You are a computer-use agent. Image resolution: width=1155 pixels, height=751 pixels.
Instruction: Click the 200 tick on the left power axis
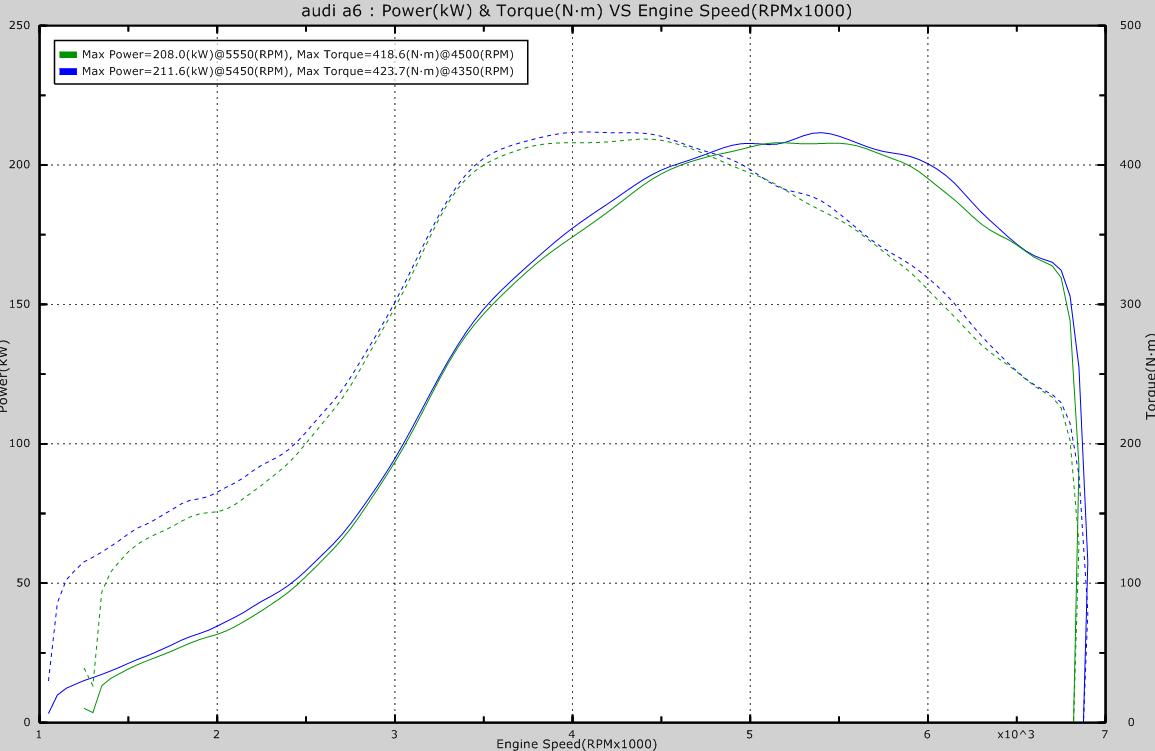click(x=20, y=165)
